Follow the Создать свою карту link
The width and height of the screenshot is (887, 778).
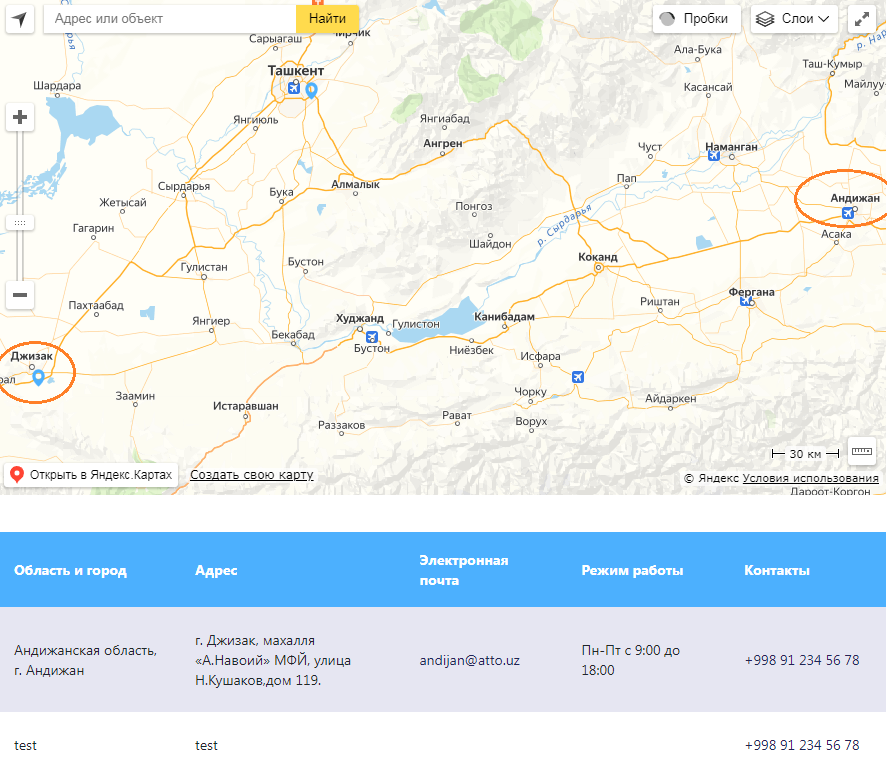coord(252,475)
